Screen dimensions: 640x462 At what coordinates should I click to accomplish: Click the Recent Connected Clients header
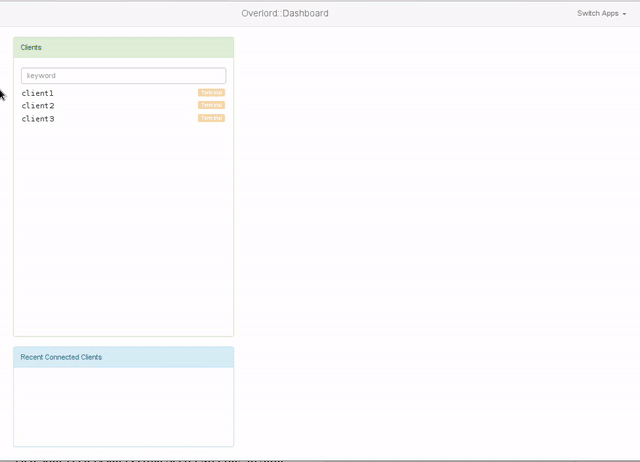click(x=123, y=357)
